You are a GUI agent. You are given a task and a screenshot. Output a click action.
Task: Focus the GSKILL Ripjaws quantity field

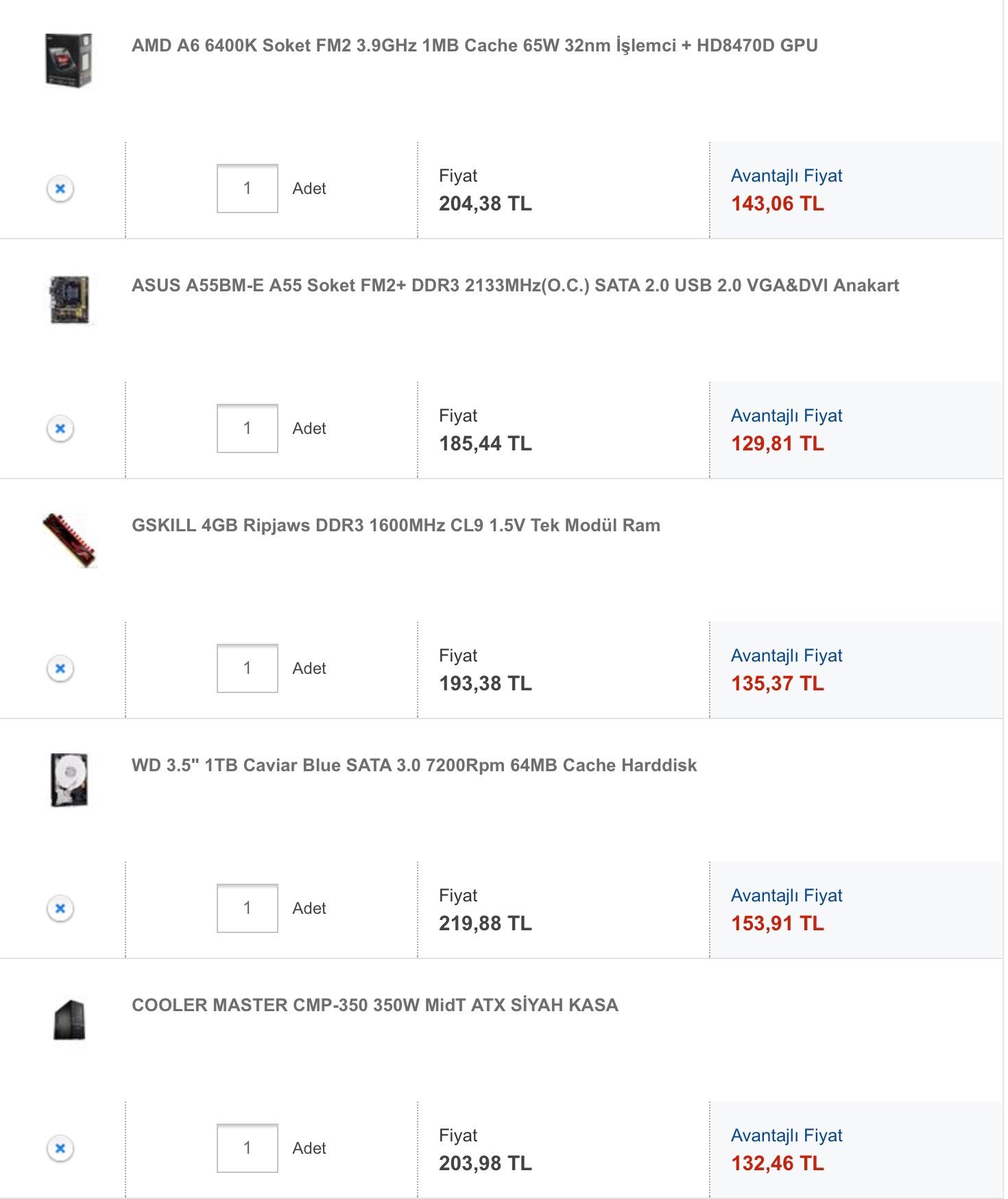pos(247,668)
